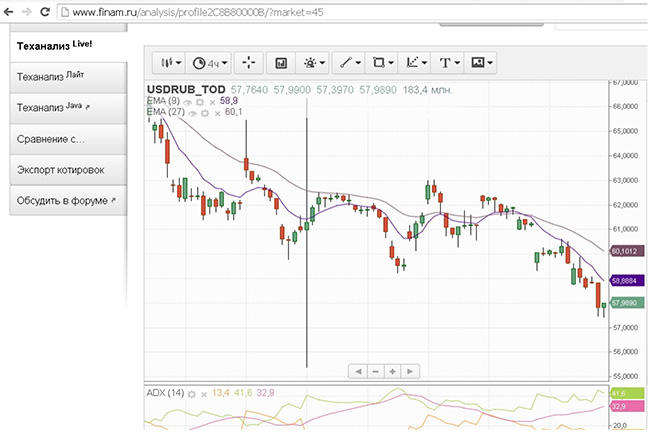Image resolution: width=650 pixels, height=432 pixels.
Task: Toggle visibility eye of EMA (9)
Action: (189, 102)
